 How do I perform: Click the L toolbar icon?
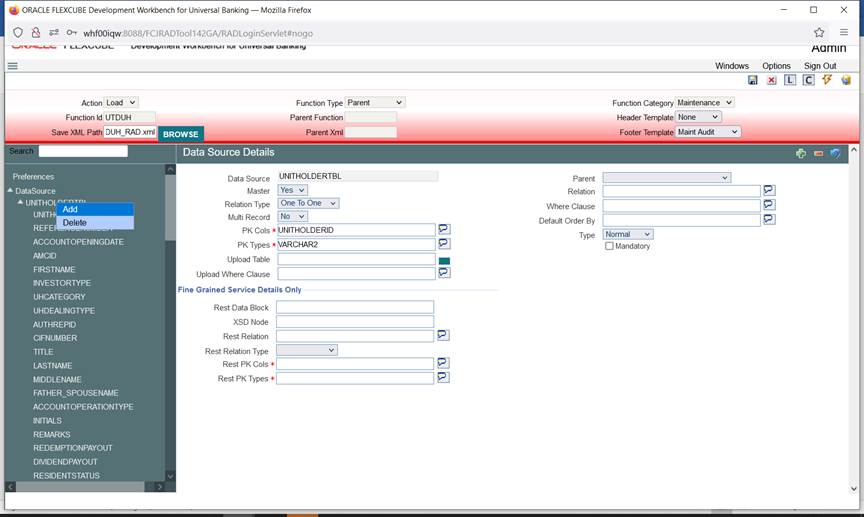click(790, 80)
